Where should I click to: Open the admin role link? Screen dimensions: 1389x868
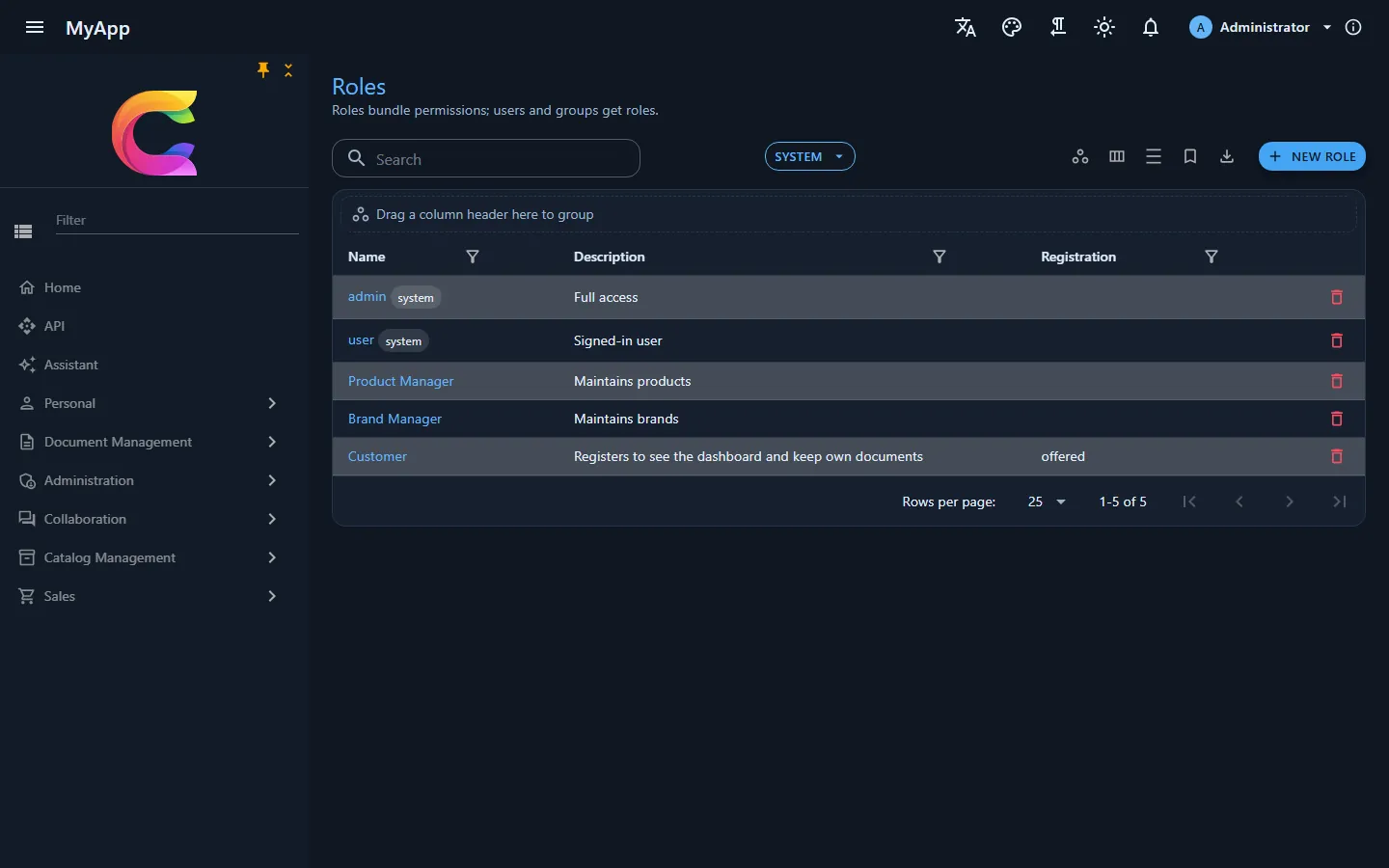(367, 296)
